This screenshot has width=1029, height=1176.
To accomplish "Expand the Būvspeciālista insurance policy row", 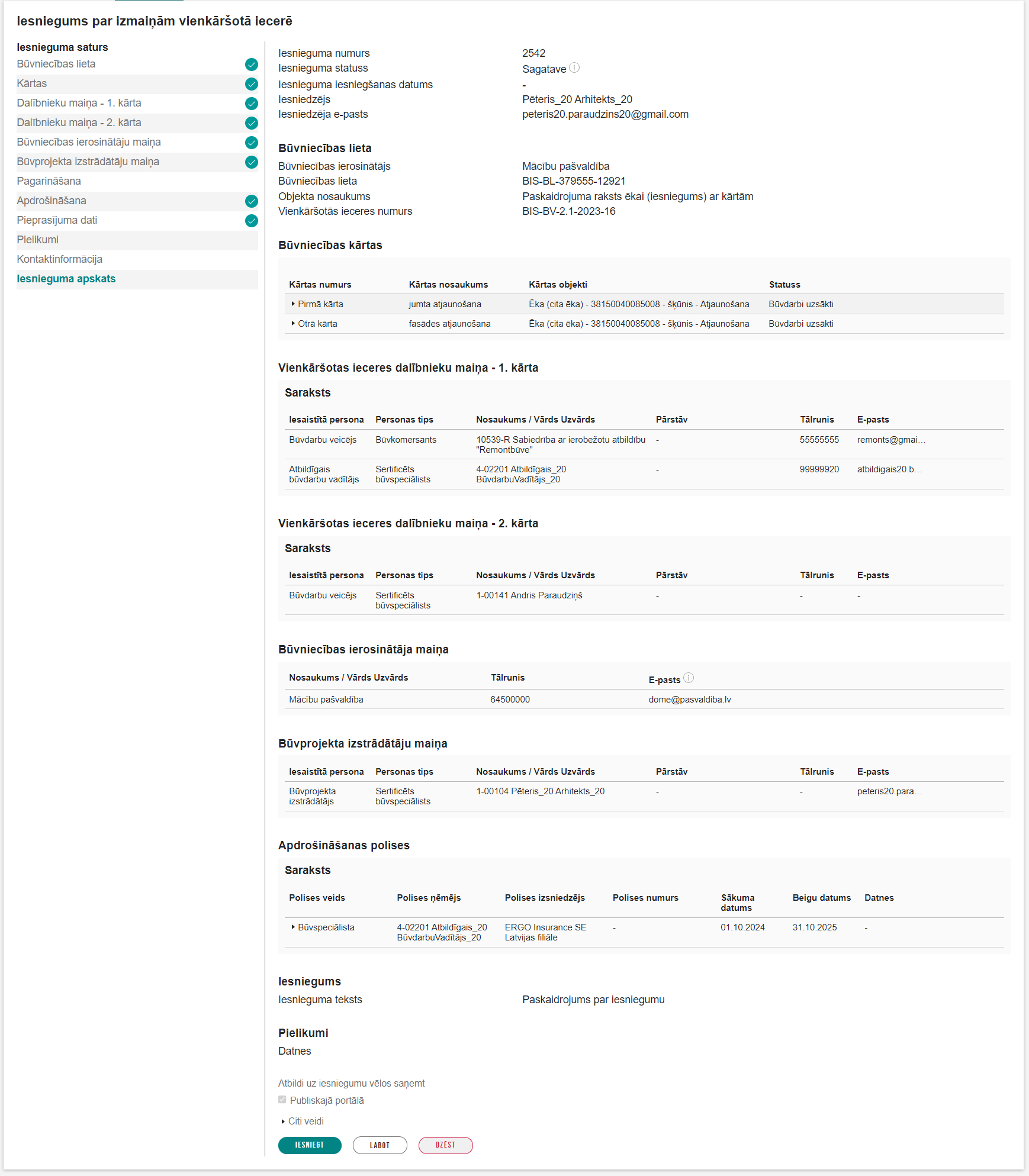I will [x=293, y=927].
